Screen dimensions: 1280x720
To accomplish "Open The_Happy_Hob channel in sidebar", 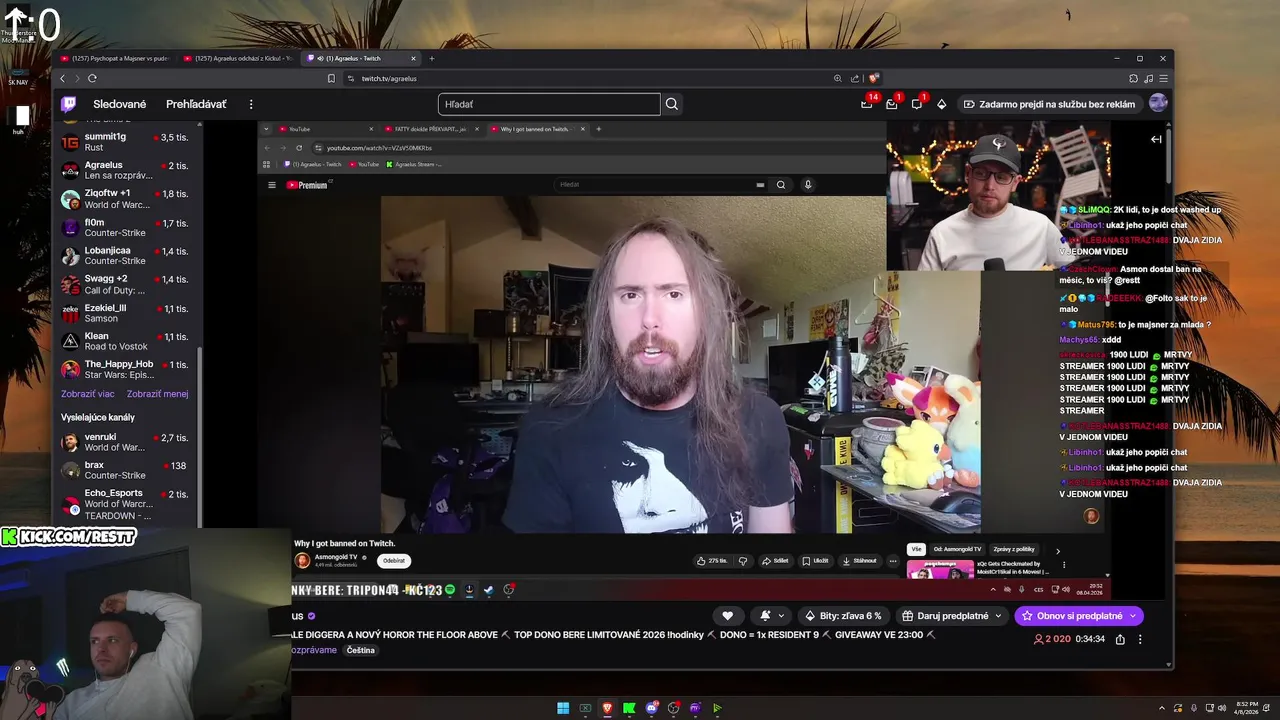I will (128, 369).
